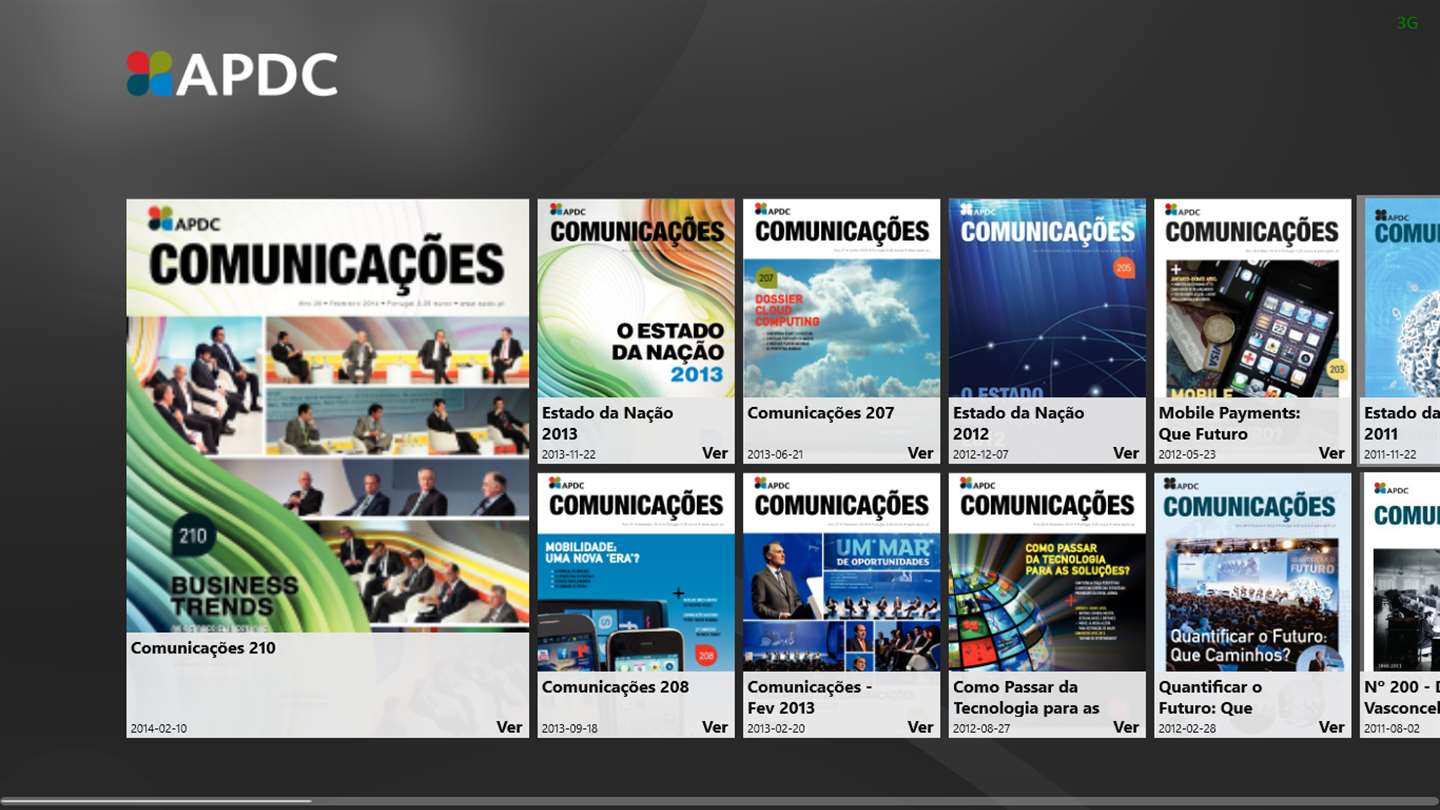Open the Comunicações Fev 2013 cover

click(x=841, y=572)
